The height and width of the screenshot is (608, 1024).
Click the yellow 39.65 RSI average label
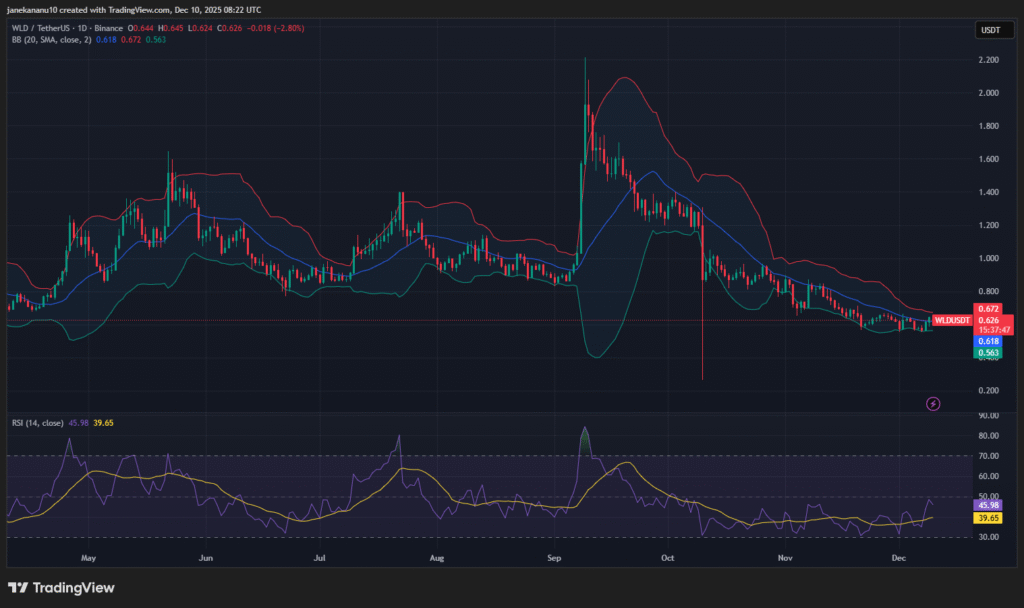click(x=988, y=518)
